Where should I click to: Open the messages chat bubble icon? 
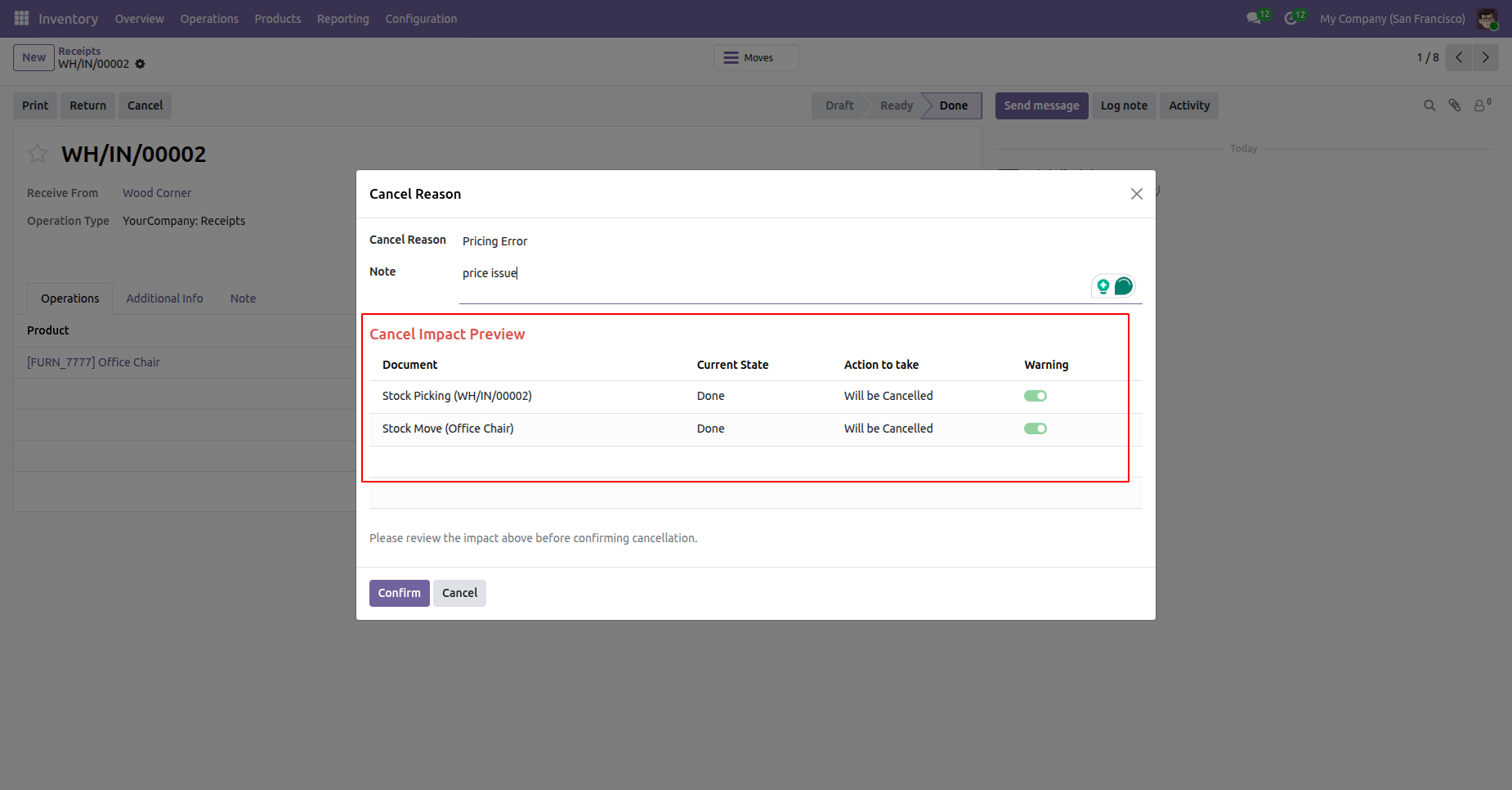pos(1254,18)
